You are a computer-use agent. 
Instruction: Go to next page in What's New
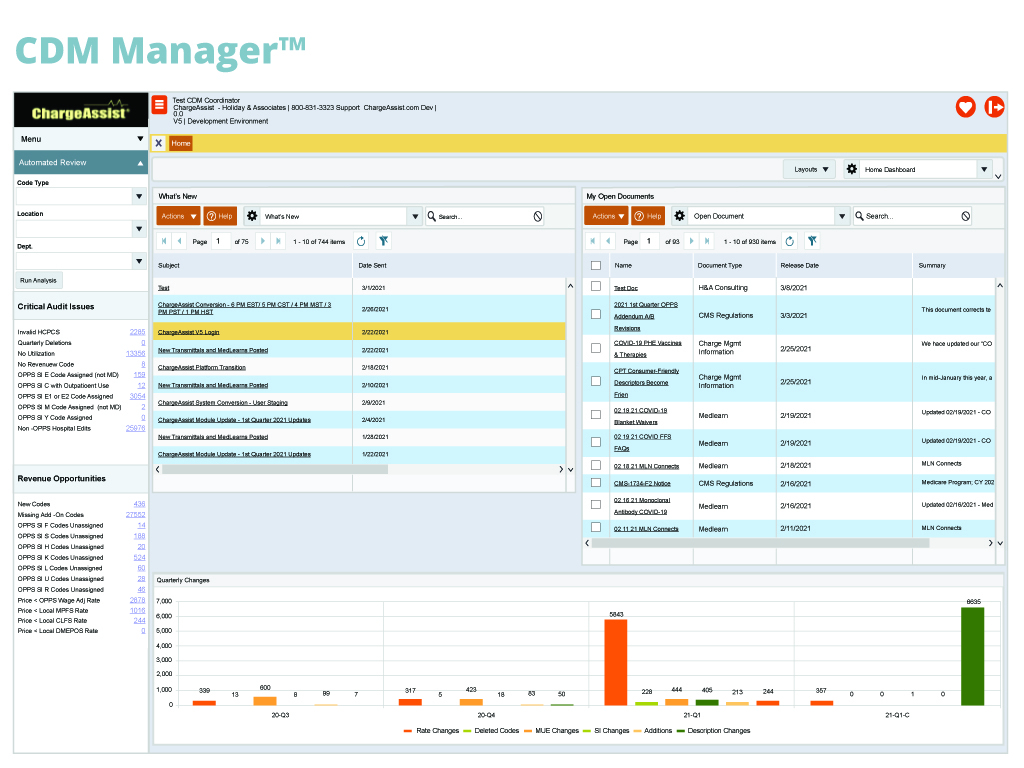(x=263, y=241)
